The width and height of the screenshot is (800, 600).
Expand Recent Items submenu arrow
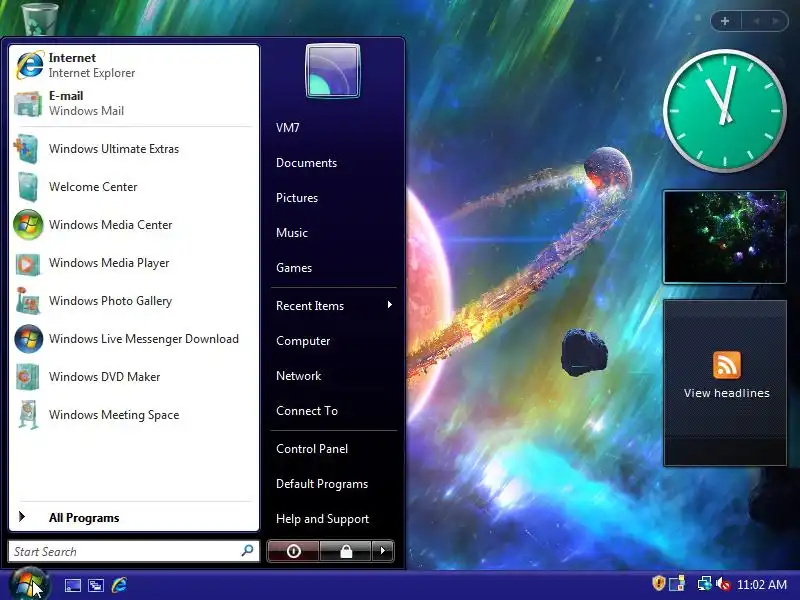390,305
